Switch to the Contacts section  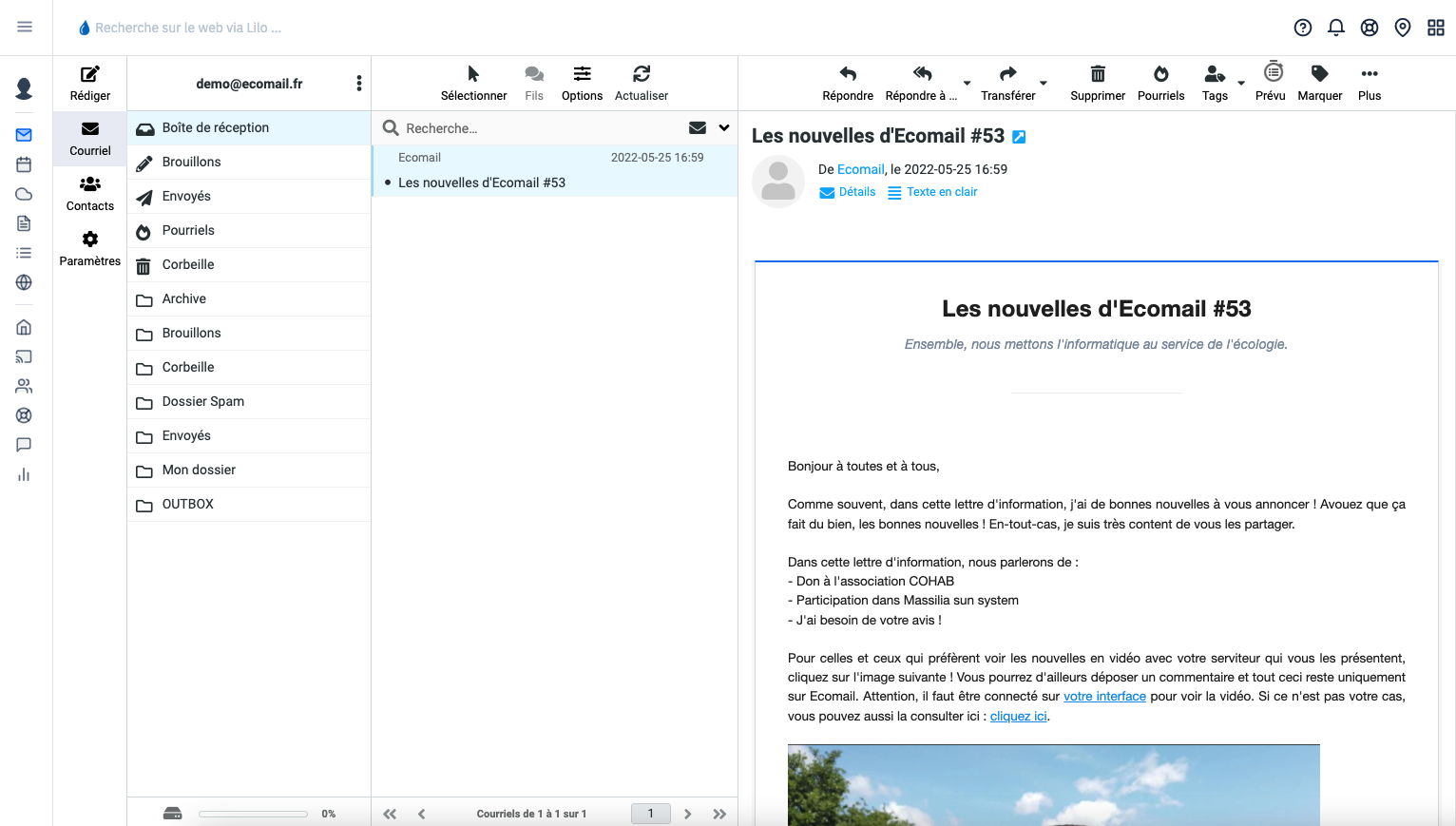[90, 194]
